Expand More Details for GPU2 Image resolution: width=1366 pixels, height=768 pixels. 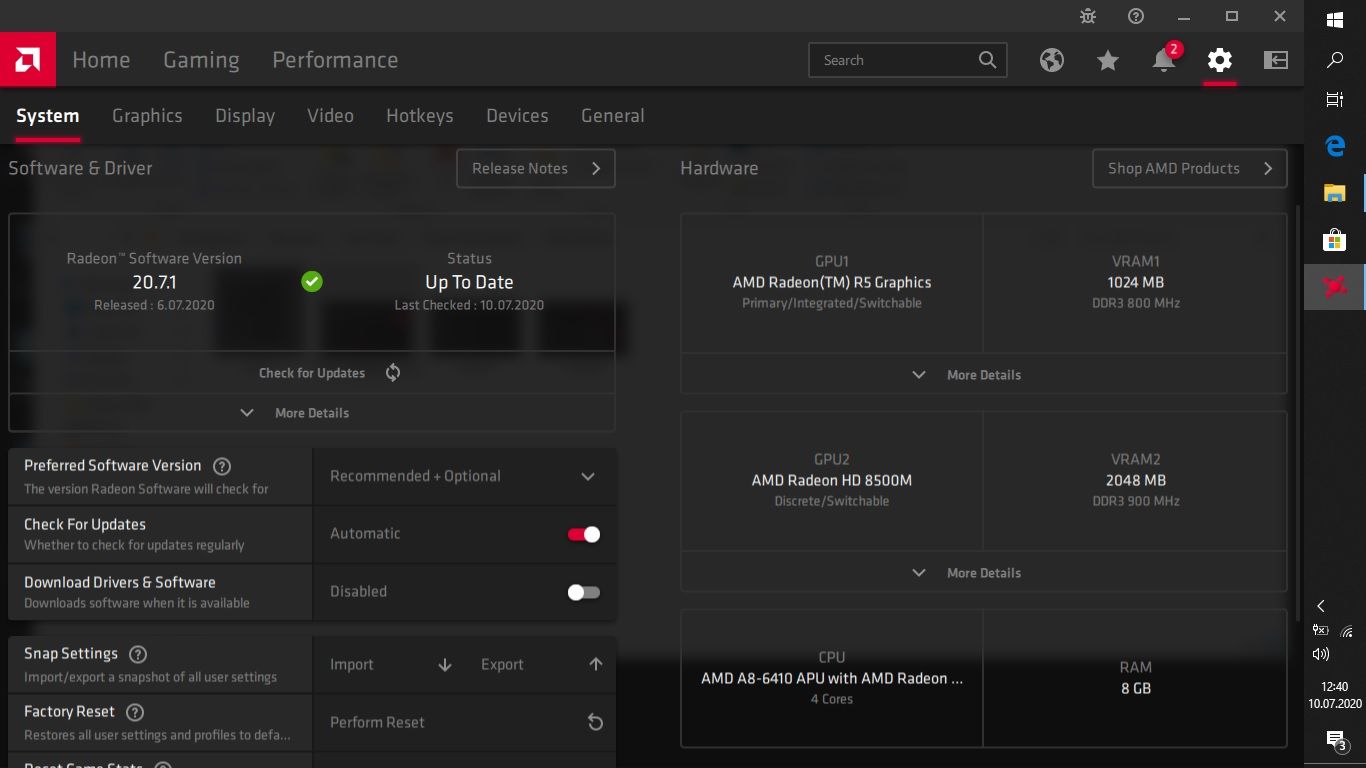point(984,573)
